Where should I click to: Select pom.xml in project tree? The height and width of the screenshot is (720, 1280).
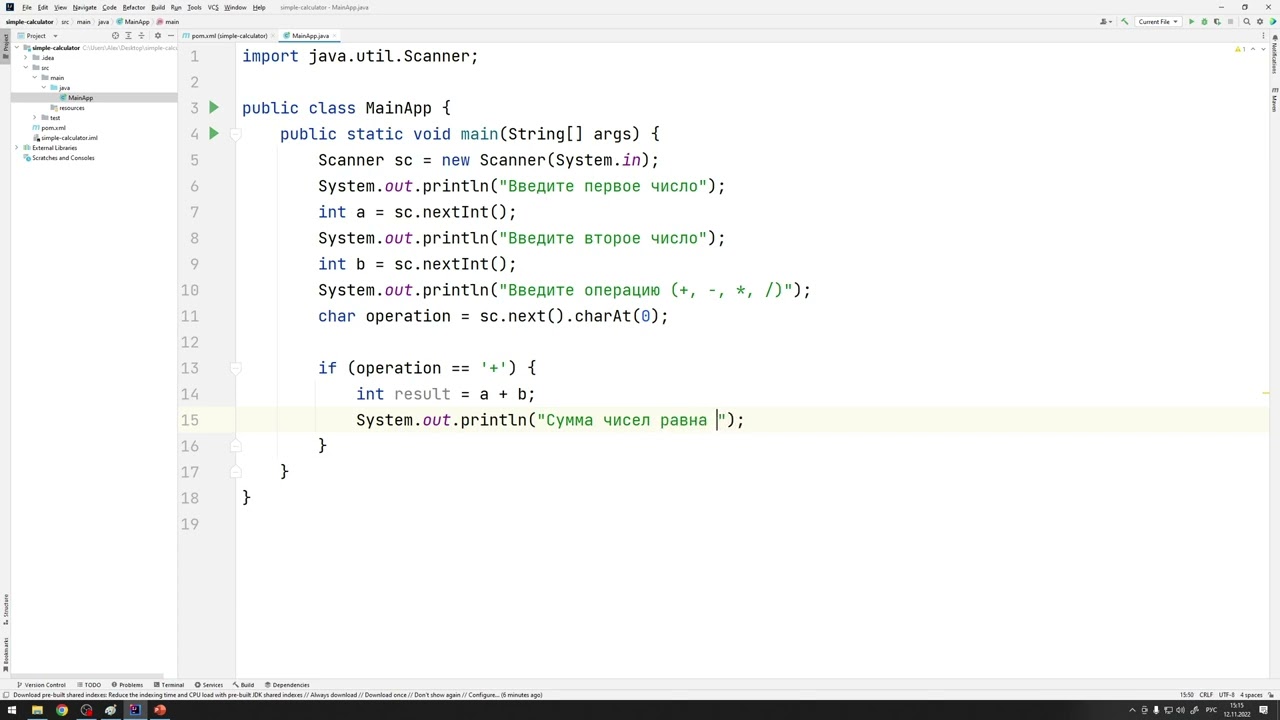click(x=53, y=127)
